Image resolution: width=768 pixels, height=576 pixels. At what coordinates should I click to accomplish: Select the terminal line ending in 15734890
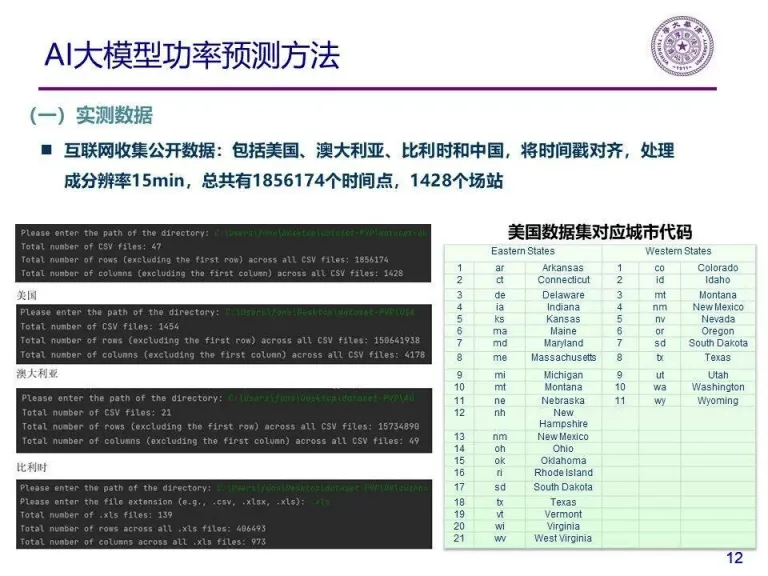pyautogui.click(x=220, y=427)
